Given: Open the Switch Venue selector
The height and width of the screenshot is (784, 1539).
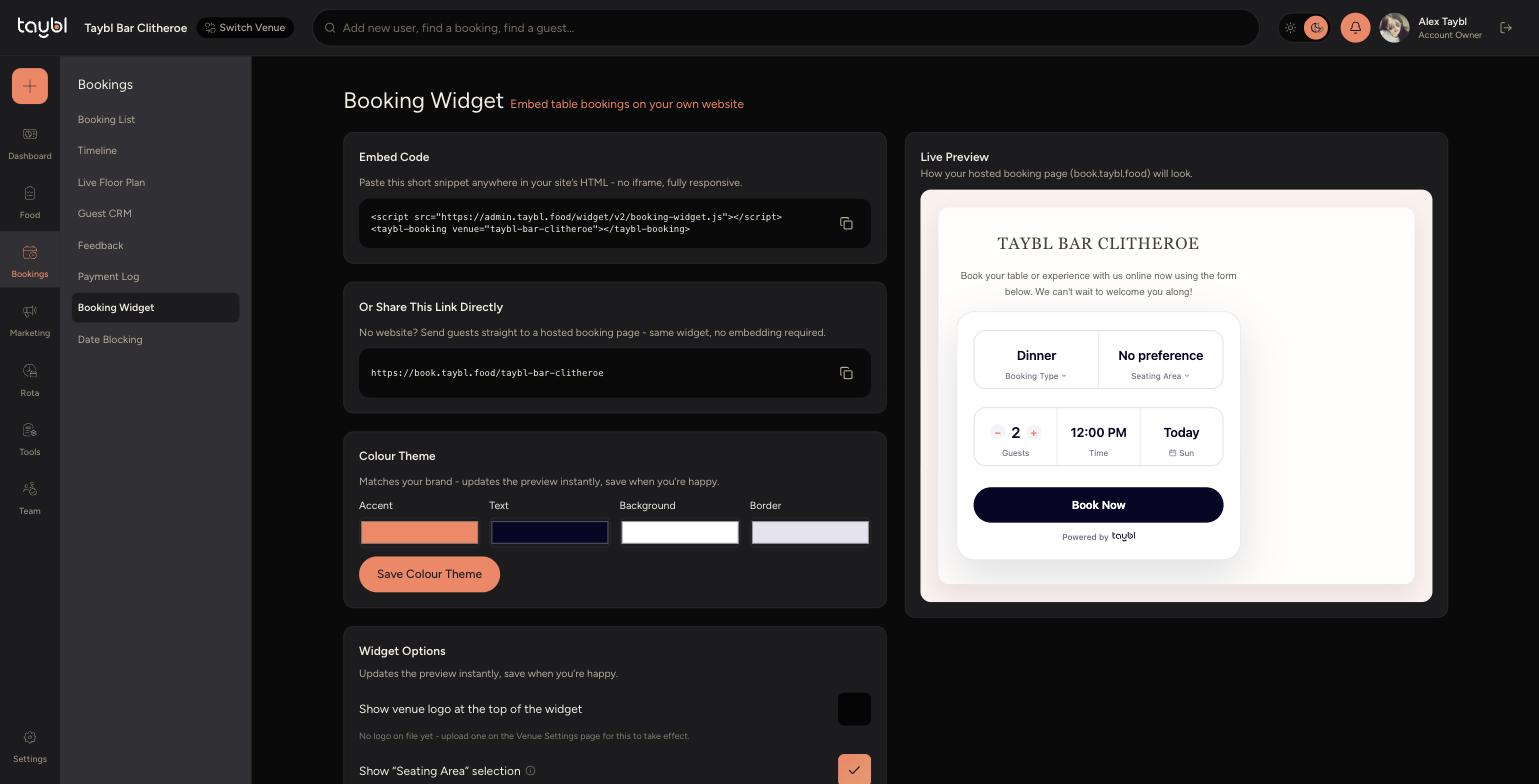Looking at the screenshot, I should click(x=245, y=28).
